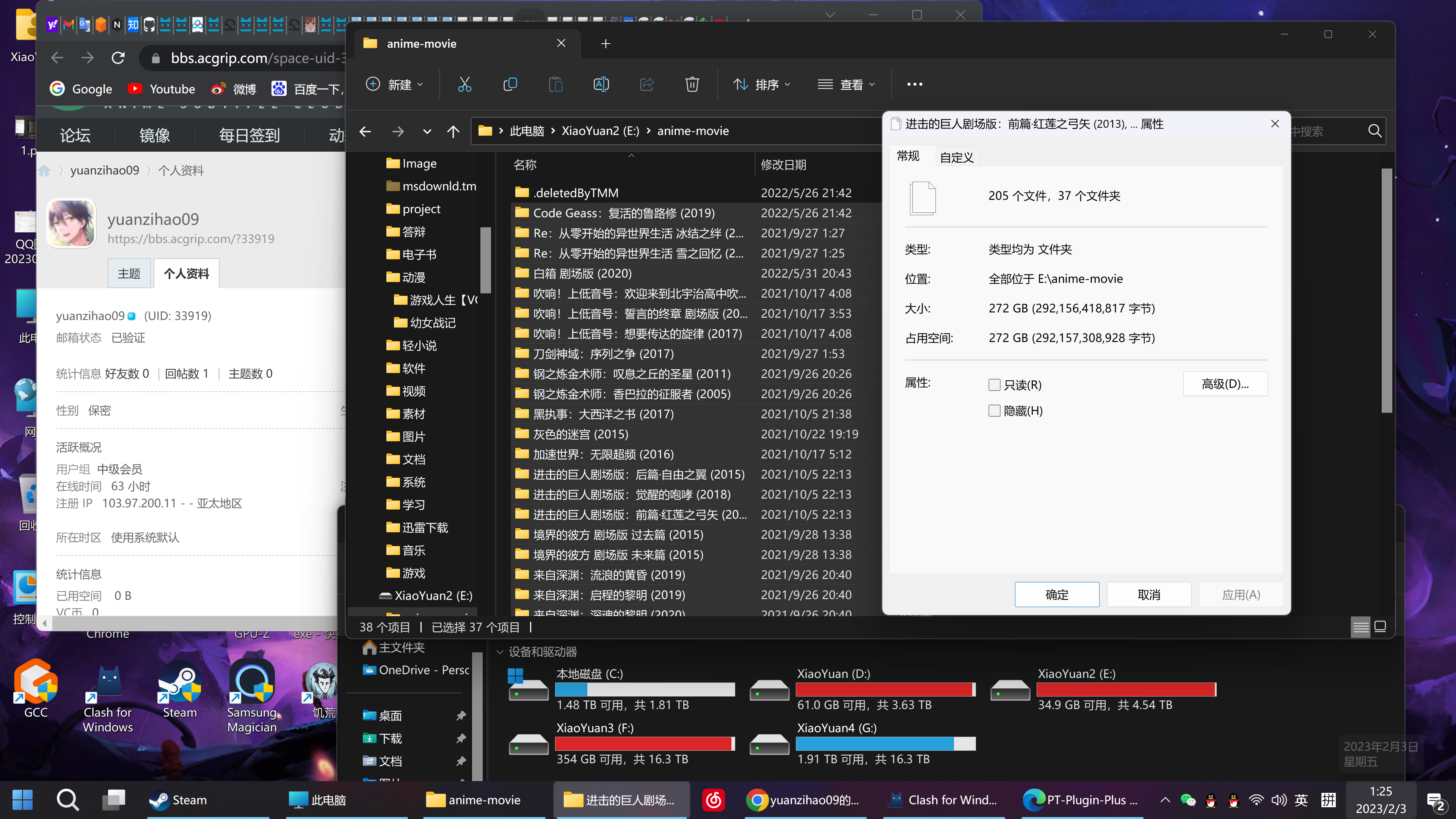The height and width of the screenshot is (819, 1456).
Task: Click the Paste clipboard icon in Explorer toolbar
Action: 555,84
